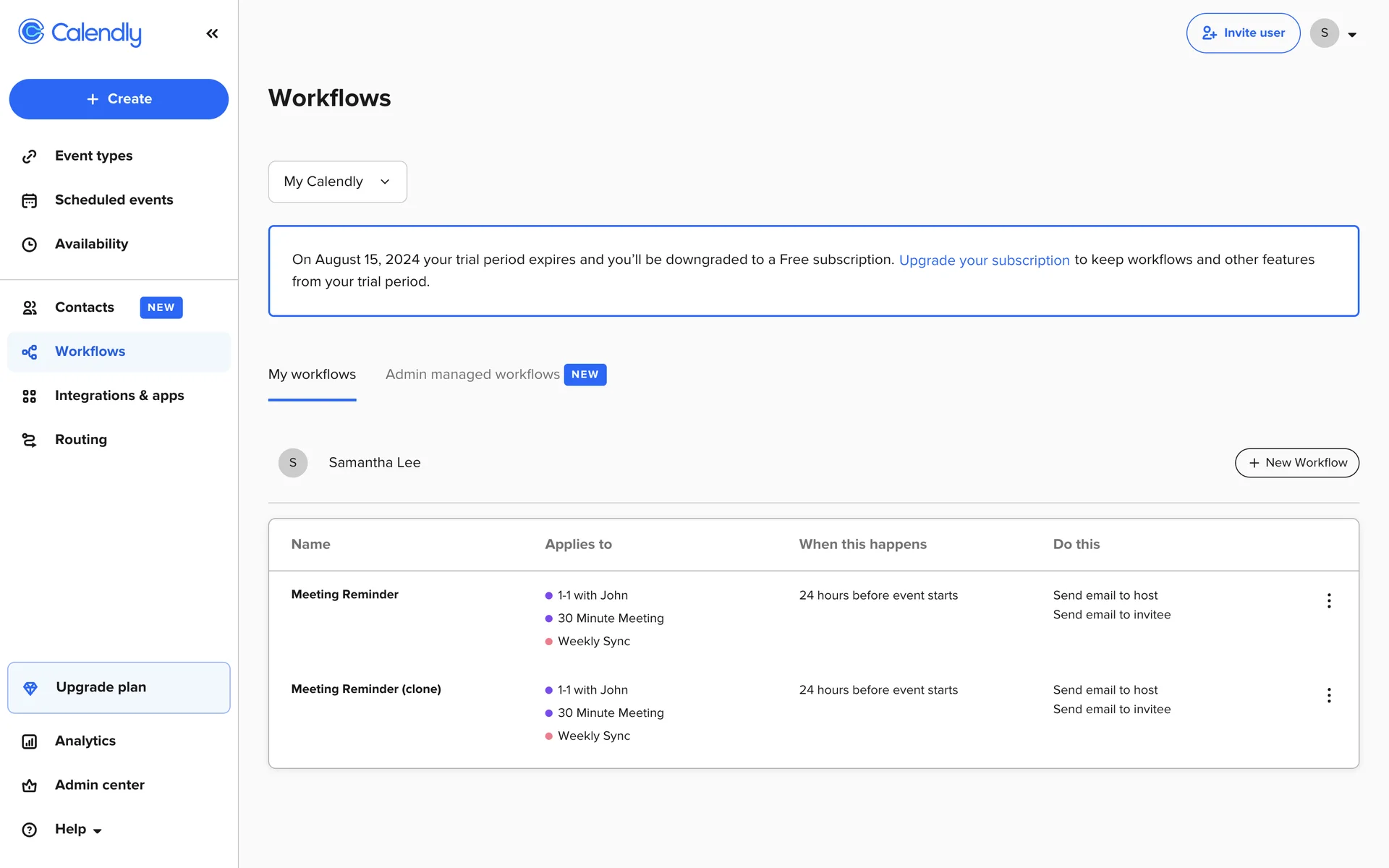Open account menu arrow beside avatar

click(1351, 34)
